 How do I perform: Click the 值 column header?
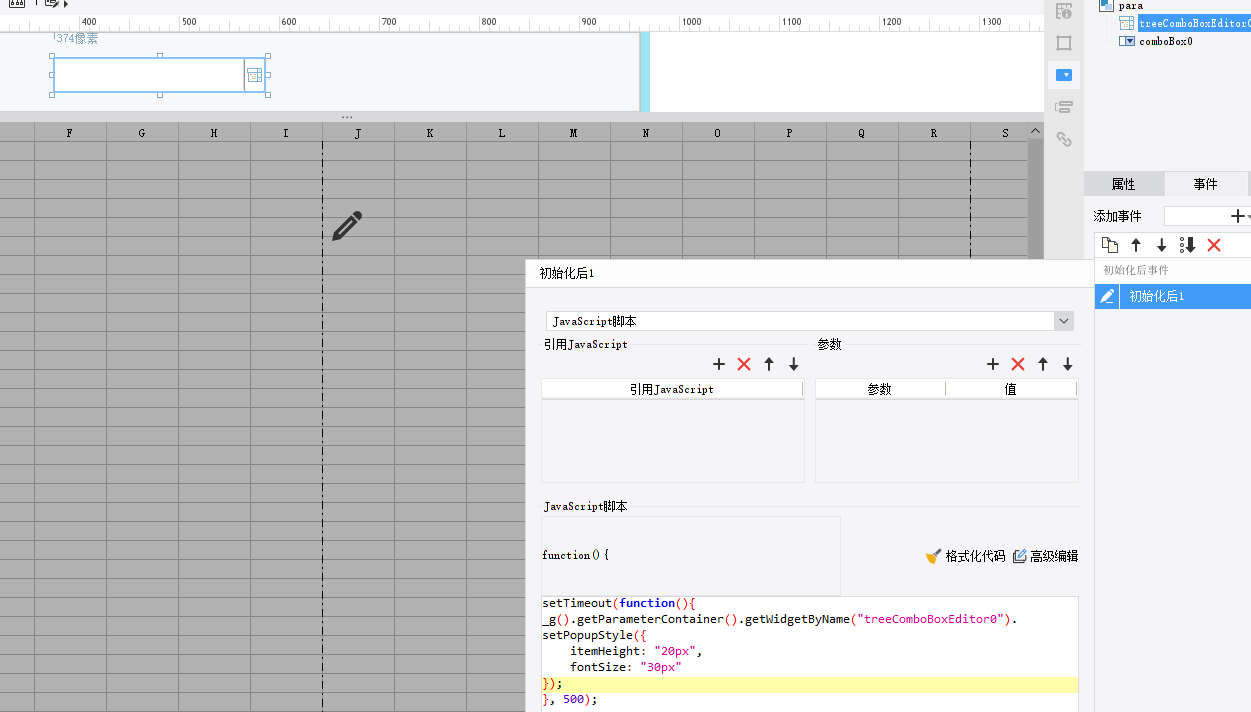coord(1011,389)
